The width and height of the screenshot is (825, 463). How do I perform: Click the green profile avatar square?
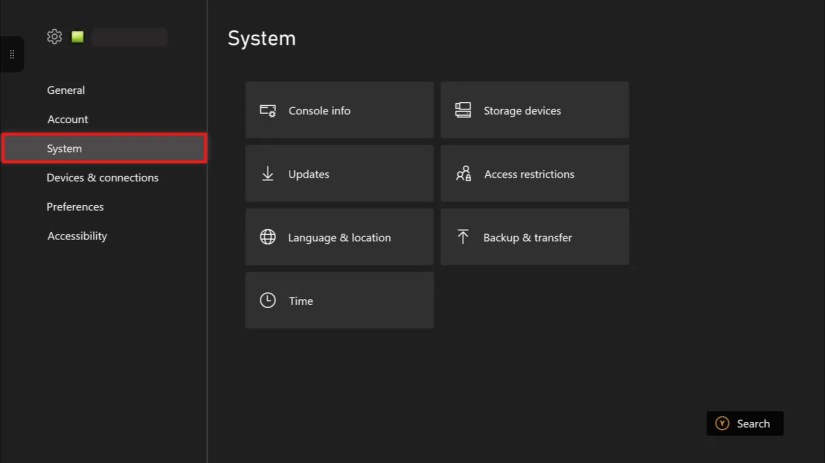78,36
